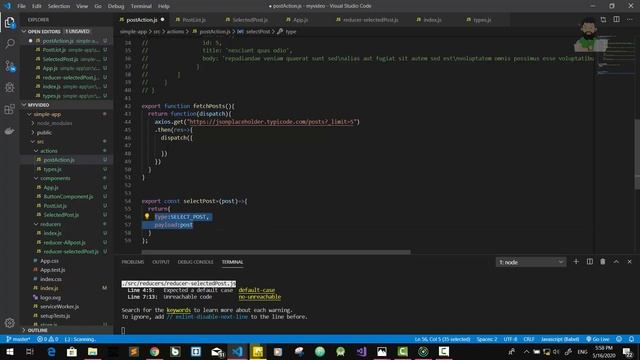Click the no-unreachable link in terminal
The width and height of the screenshot is (640, 360).
coord(260,297)
